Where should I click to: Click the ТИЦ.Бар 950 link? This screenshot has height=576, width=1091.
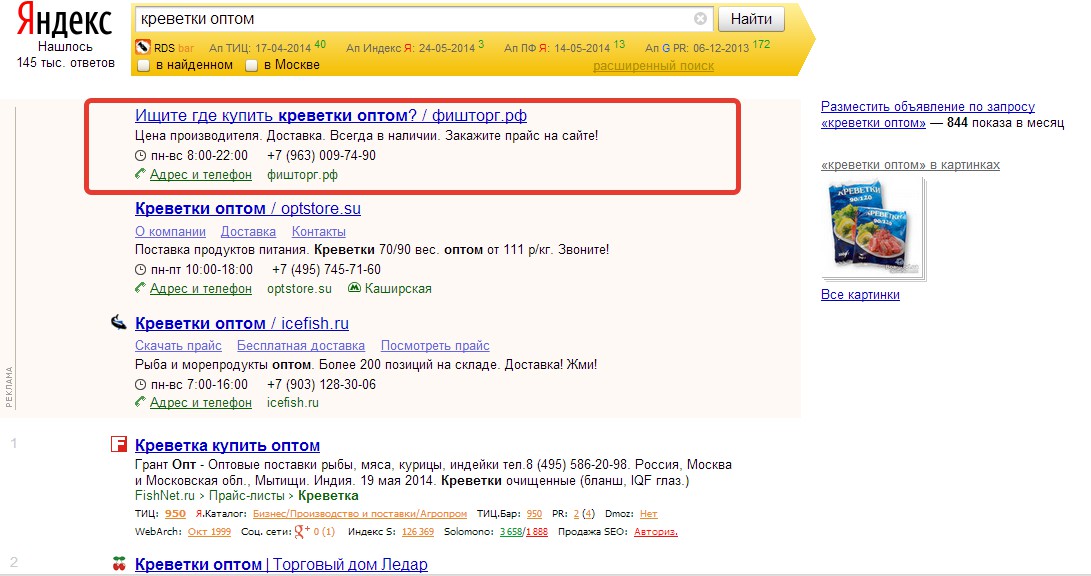(x=534, y=513)
